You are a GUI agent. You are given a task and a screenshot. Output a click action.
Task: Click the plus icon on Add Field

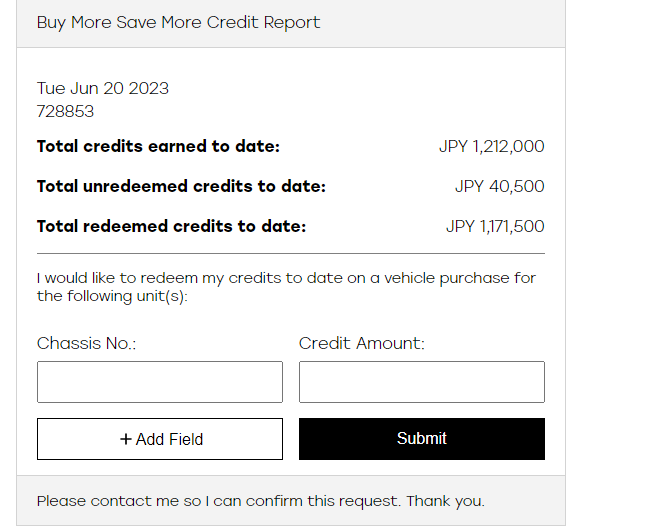125,439
